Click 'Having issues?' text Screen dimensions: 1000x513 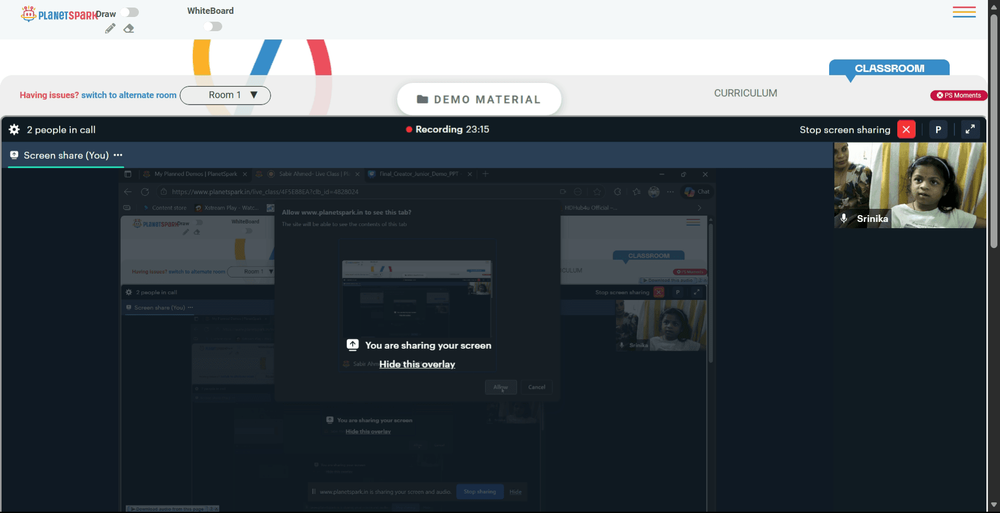click(49, 95)
